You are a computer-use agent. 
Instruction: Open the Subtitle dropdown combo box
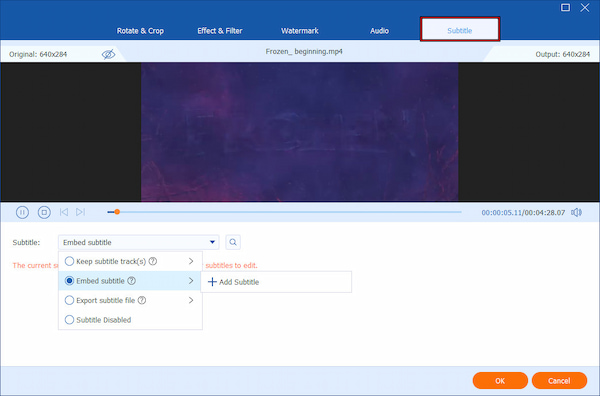click(139, 242)
